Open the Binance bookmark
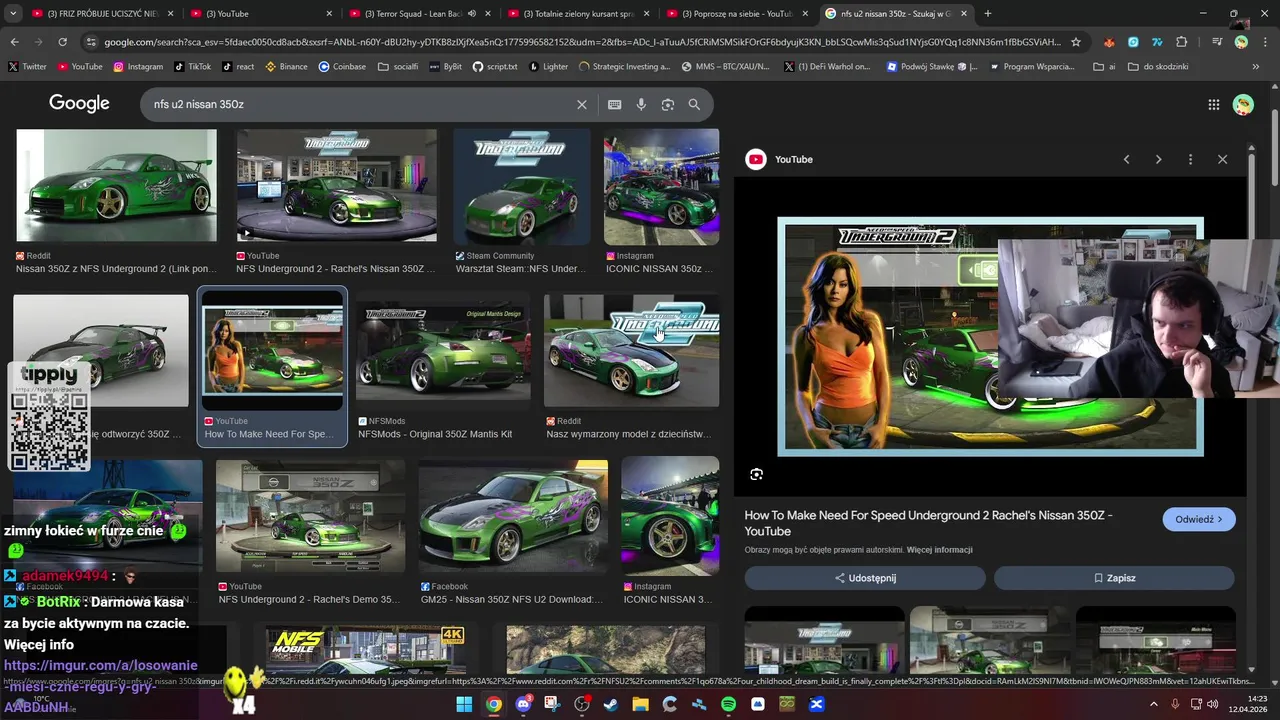The width and height of the screenshot is (1280, 720). (x=286, y=67)
